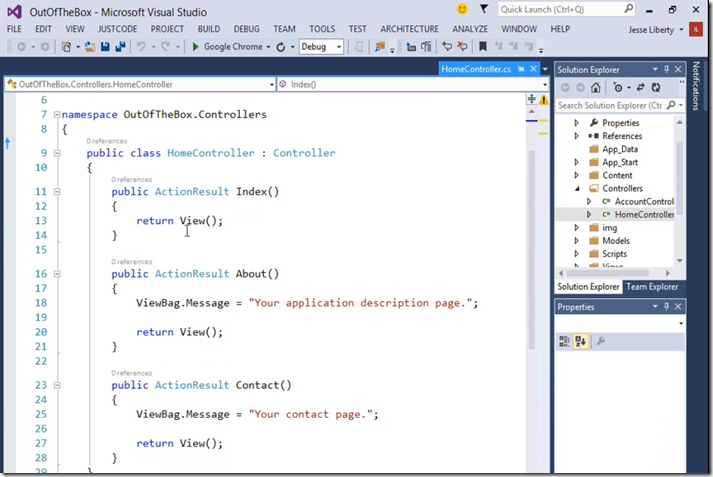Viewport: 713px width, 477px height.
Task: Collapse the HomeController class on line 9
Action: (x=57, y=153)
